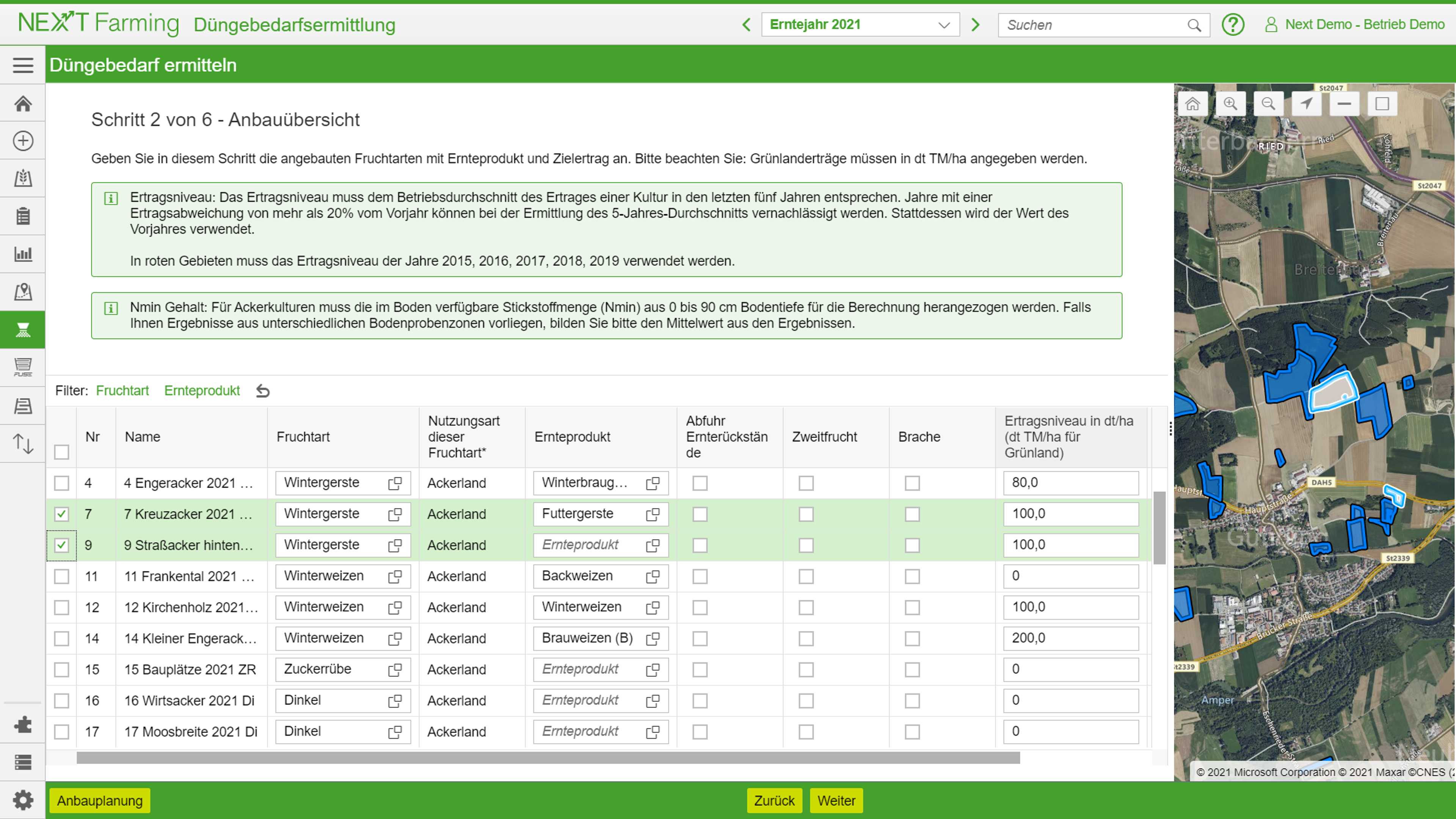Open the Erntejahr 2021 dropdown

860,25
